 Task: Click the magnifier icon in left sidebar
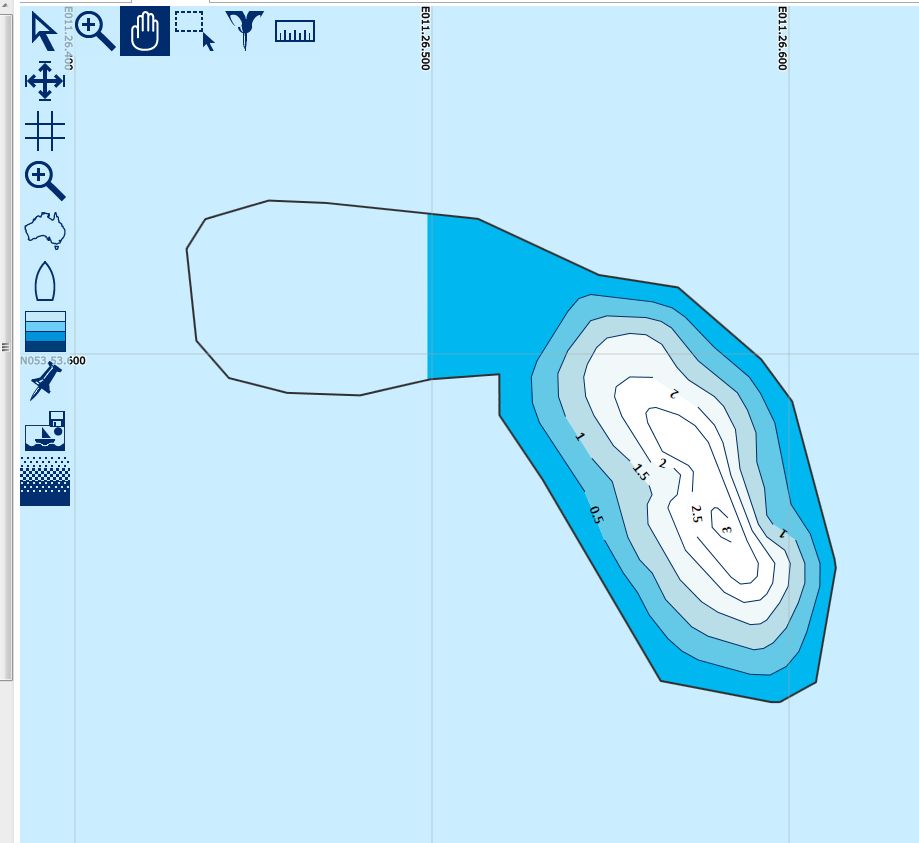44,181
